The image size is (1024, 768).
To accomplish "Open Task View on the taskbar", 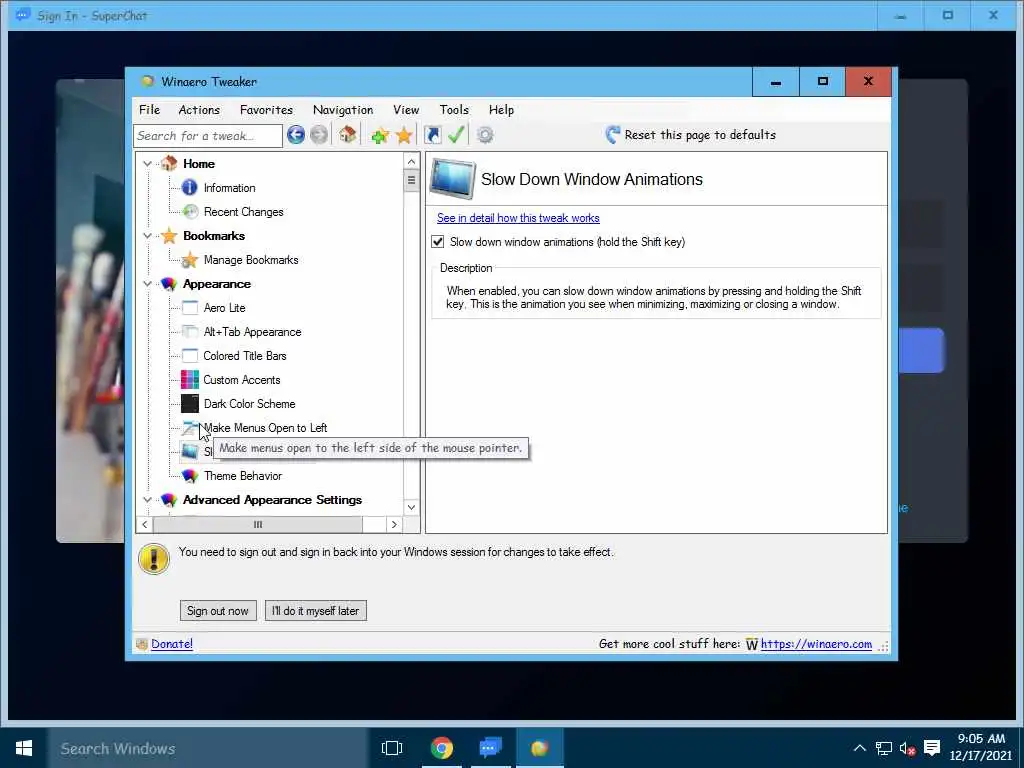I will [x=392, y=748].
